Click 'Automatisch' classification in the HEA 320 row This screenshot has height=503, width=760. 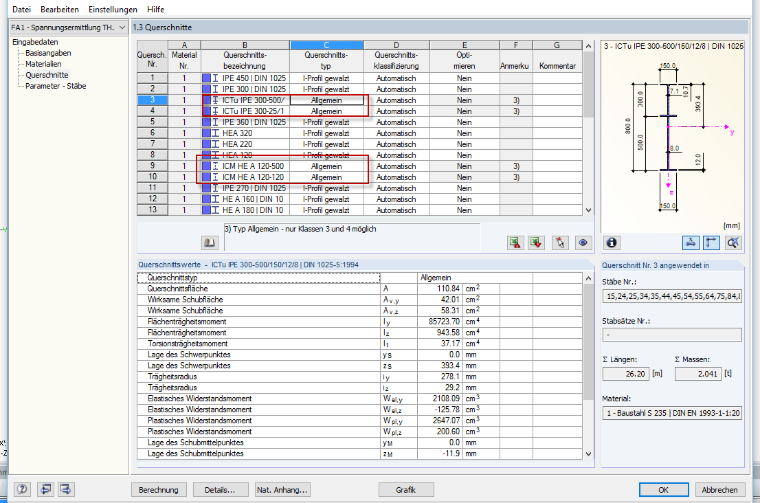click(396, 133)
